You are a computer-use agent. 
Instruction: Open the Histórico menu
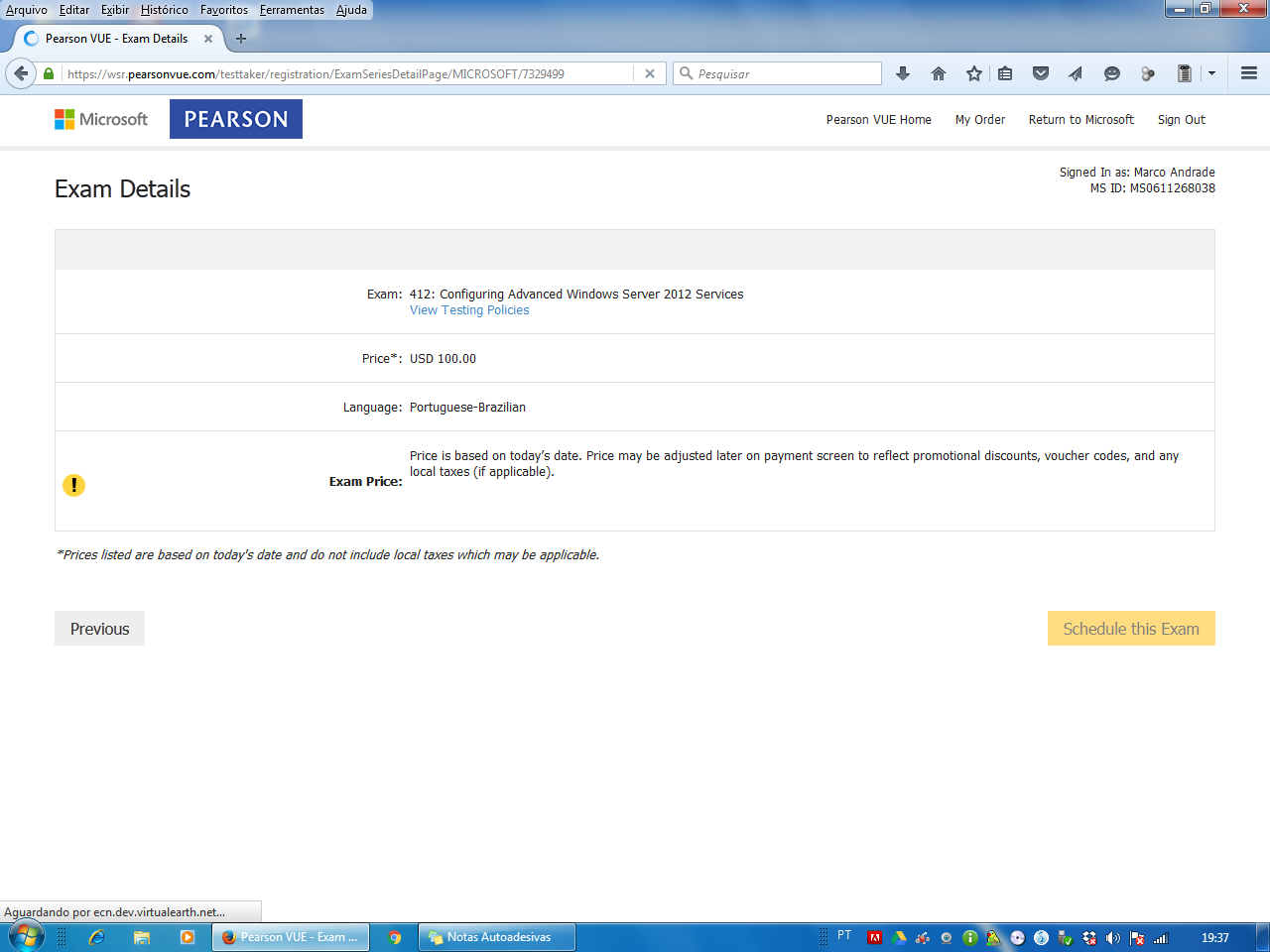pyautogui.click(x=165, y=10)
